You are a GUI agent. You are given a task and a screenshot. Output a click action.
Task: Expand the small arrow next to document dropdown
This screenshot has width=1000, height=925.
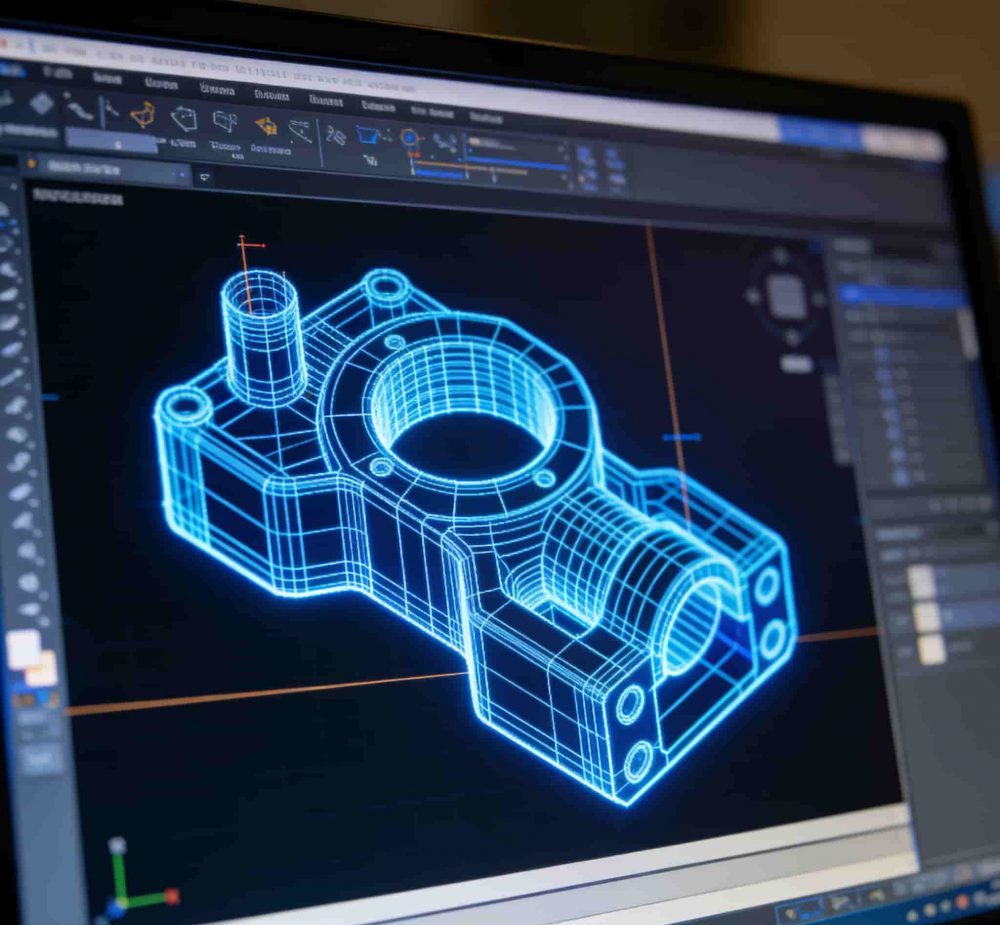pos(205,177)
